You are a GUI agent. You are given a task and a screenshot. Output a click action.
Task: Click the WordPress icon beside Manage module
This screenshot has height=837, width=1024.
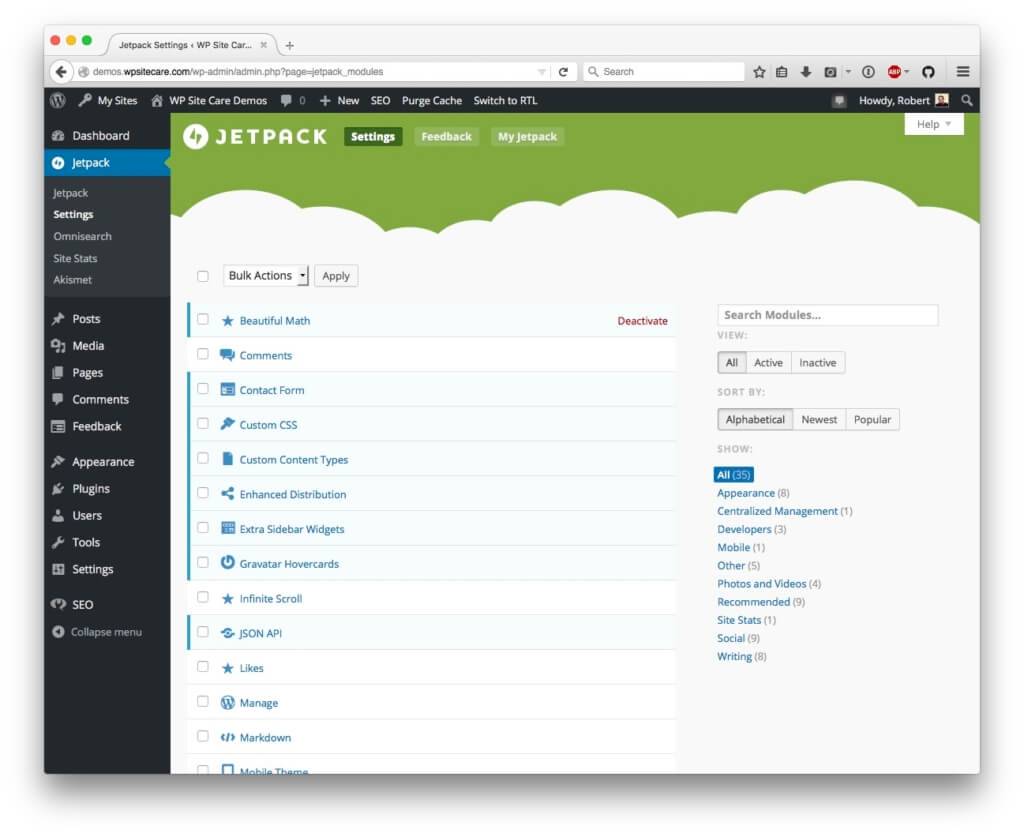pos(227,703)
